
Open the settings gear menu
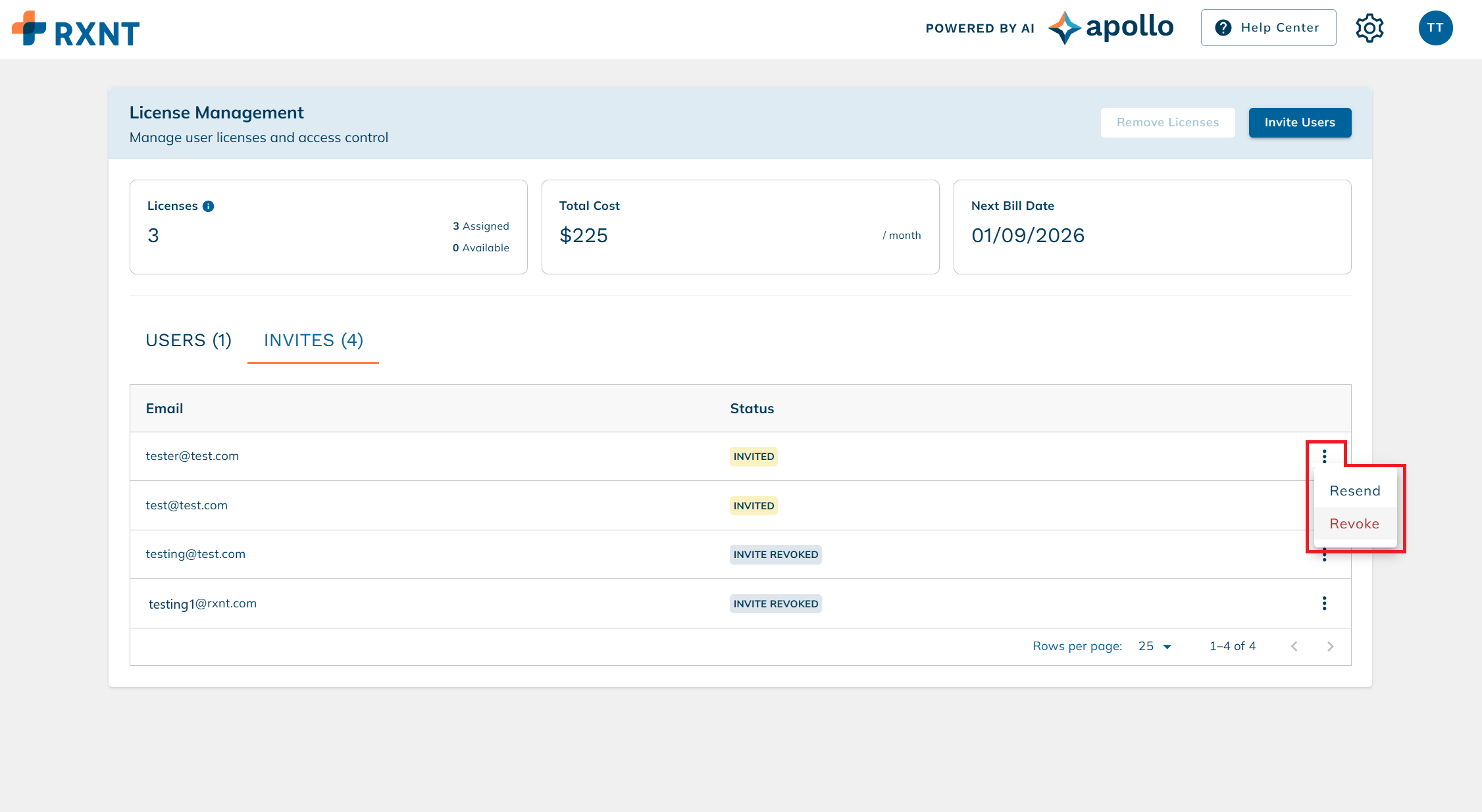coord(1369,28)
